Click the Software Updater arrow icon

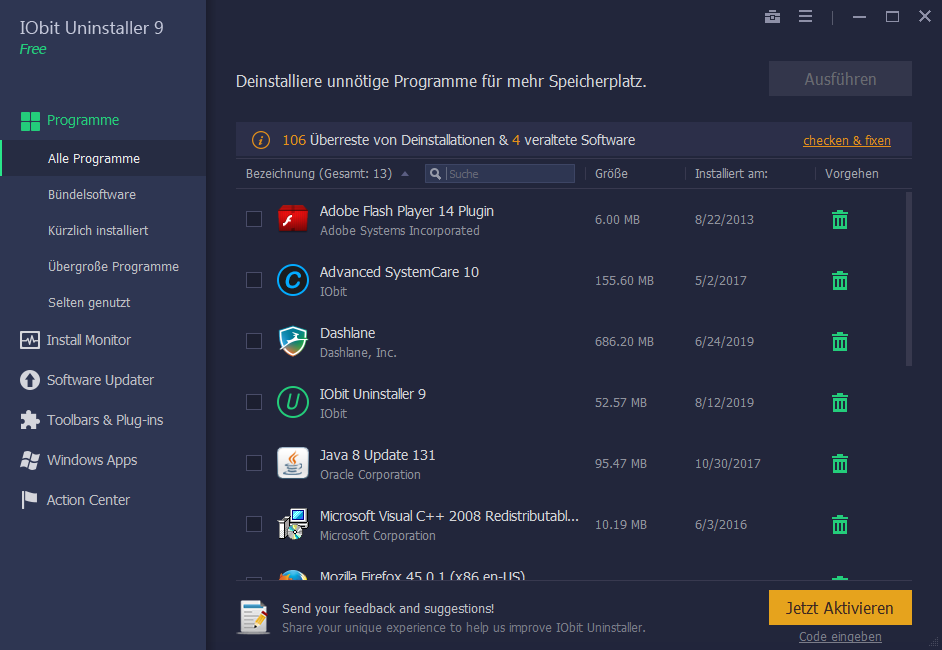click(29, 380)
